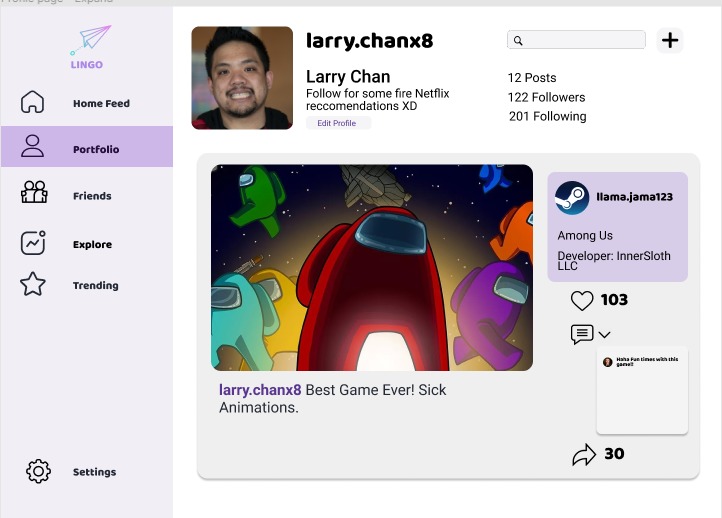Open the Among Us post image
This screenshot has width=722, height=518.
point(372,268)
